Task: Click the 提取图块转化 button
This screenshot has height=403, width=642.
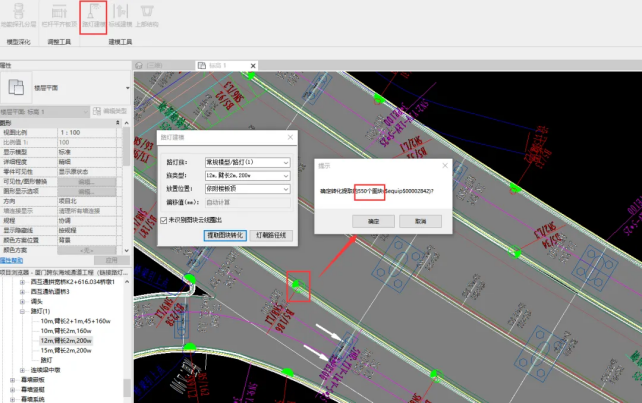Action: click(225, 236)
